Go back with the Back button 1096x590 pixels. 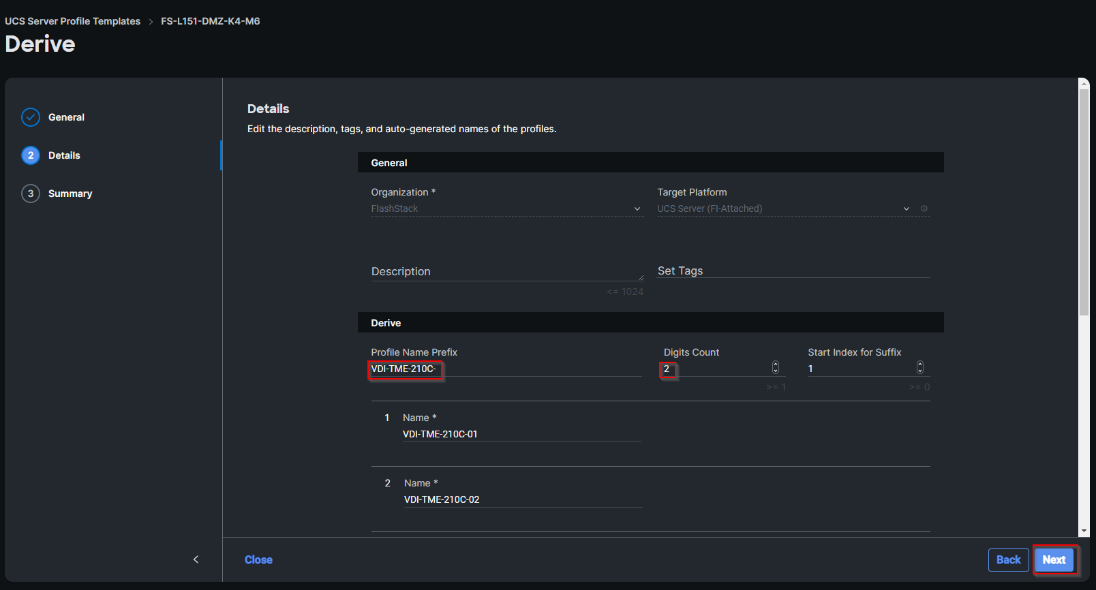click(x=1008, y=560)
